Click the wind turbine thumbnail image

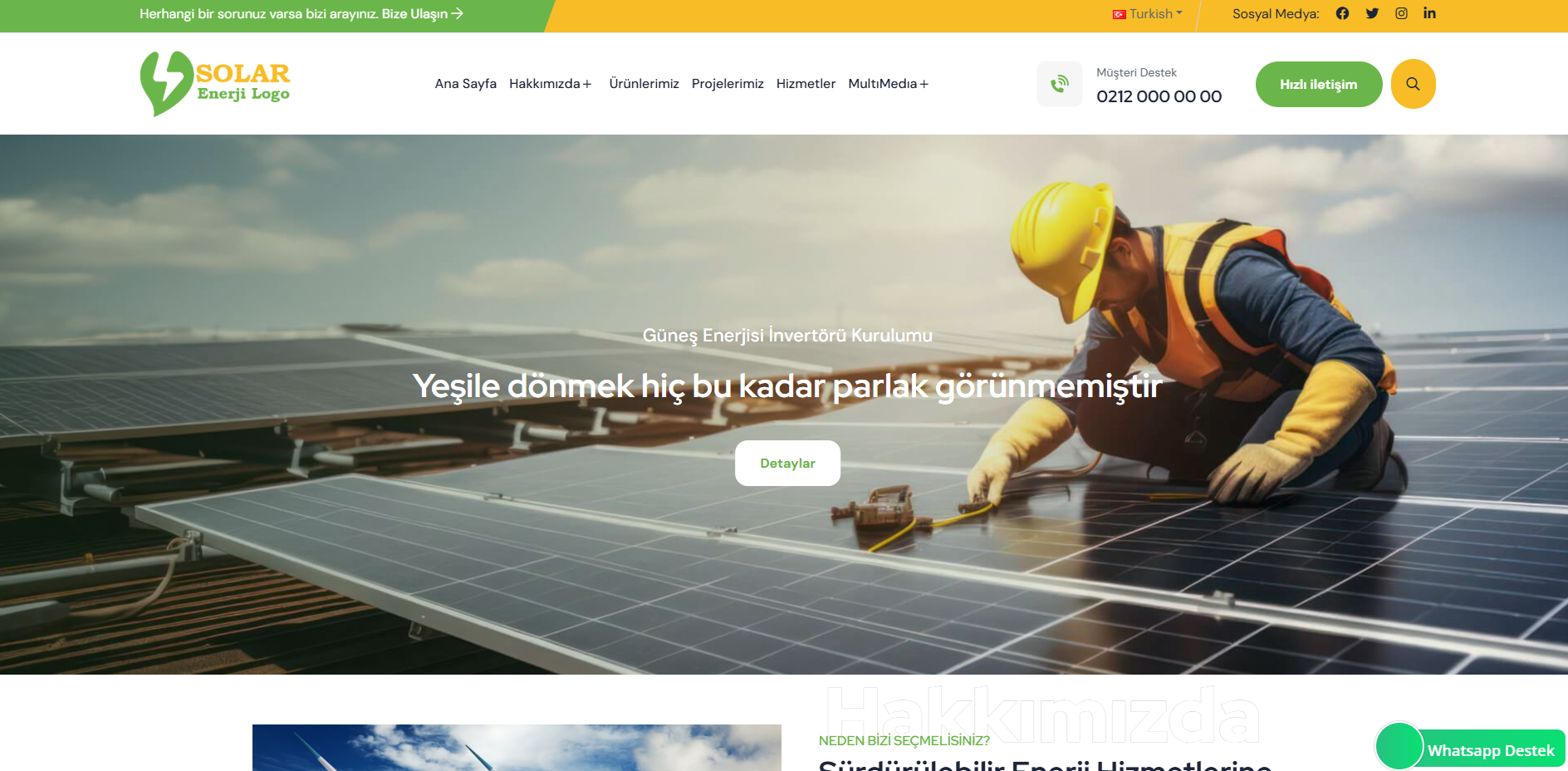tap(517, 748)
